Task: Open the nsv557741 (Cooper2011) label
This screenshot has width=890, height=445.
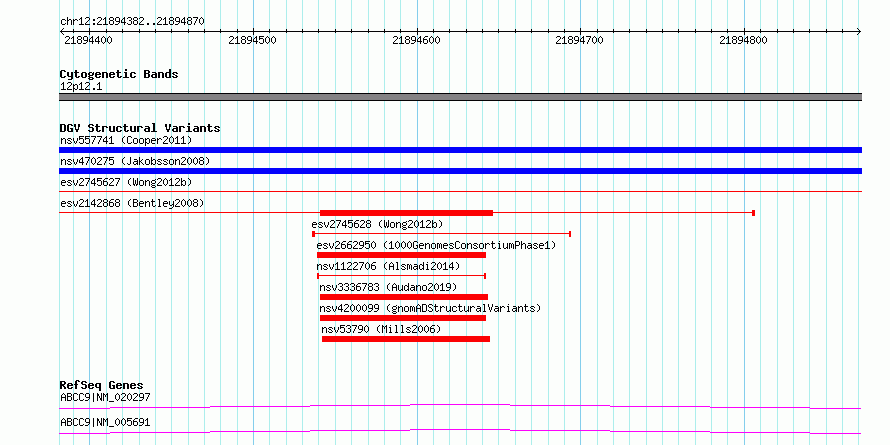Action: (x=126, y=140)
